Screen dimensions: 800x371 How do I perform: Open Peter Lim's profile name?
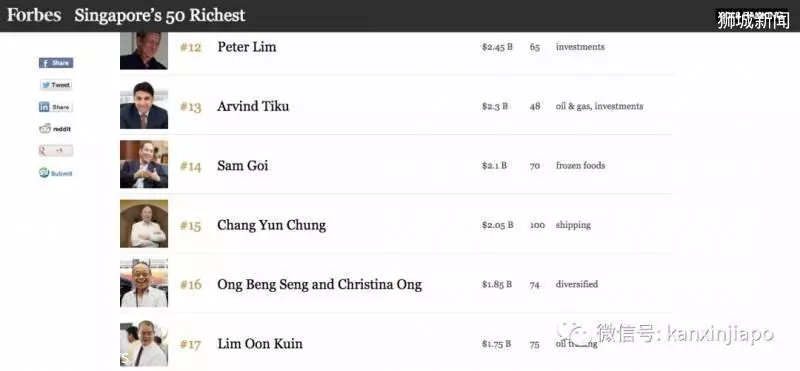click(247, 47)
